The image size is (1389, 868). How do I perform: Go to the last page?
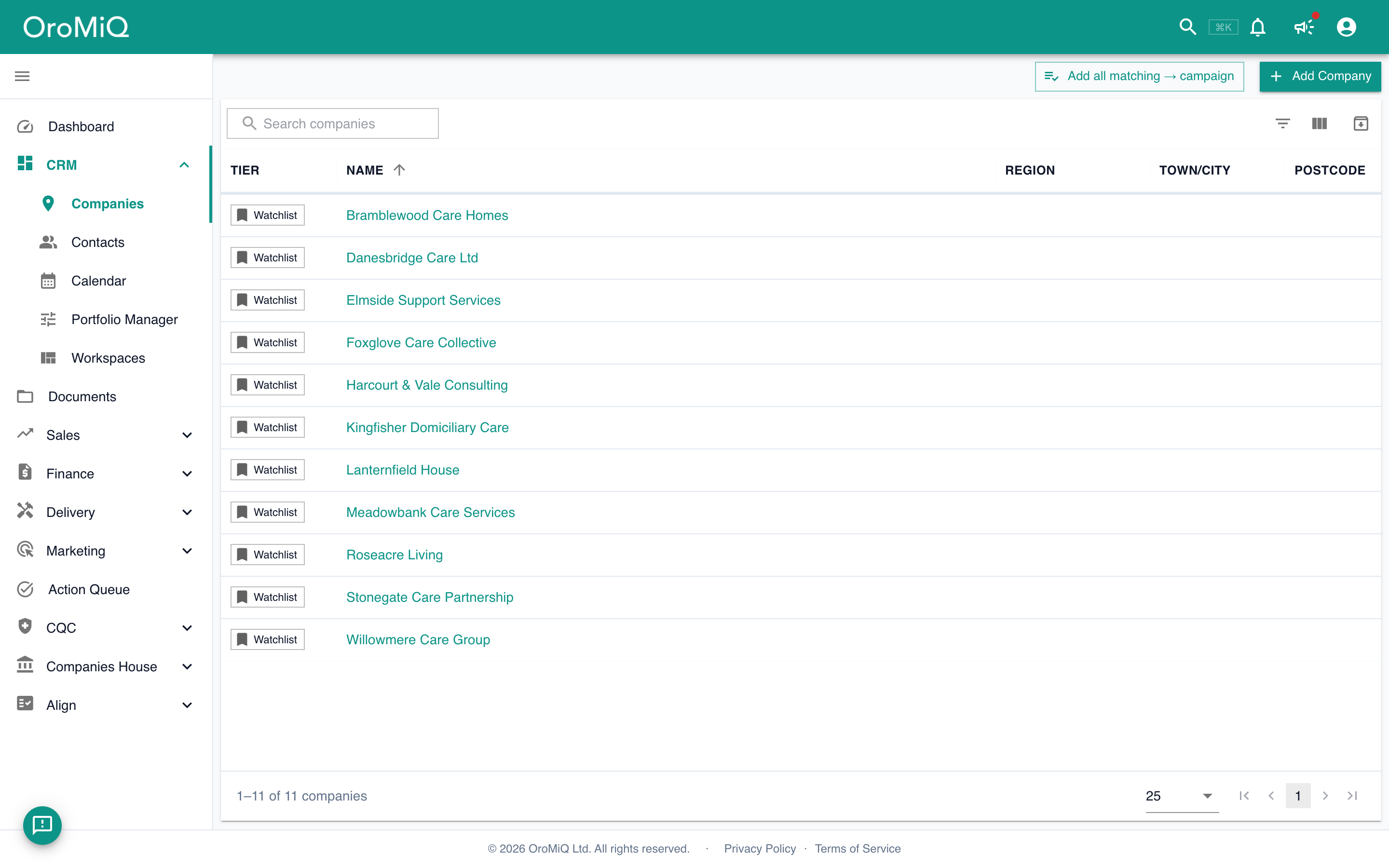pos(1352,796)
